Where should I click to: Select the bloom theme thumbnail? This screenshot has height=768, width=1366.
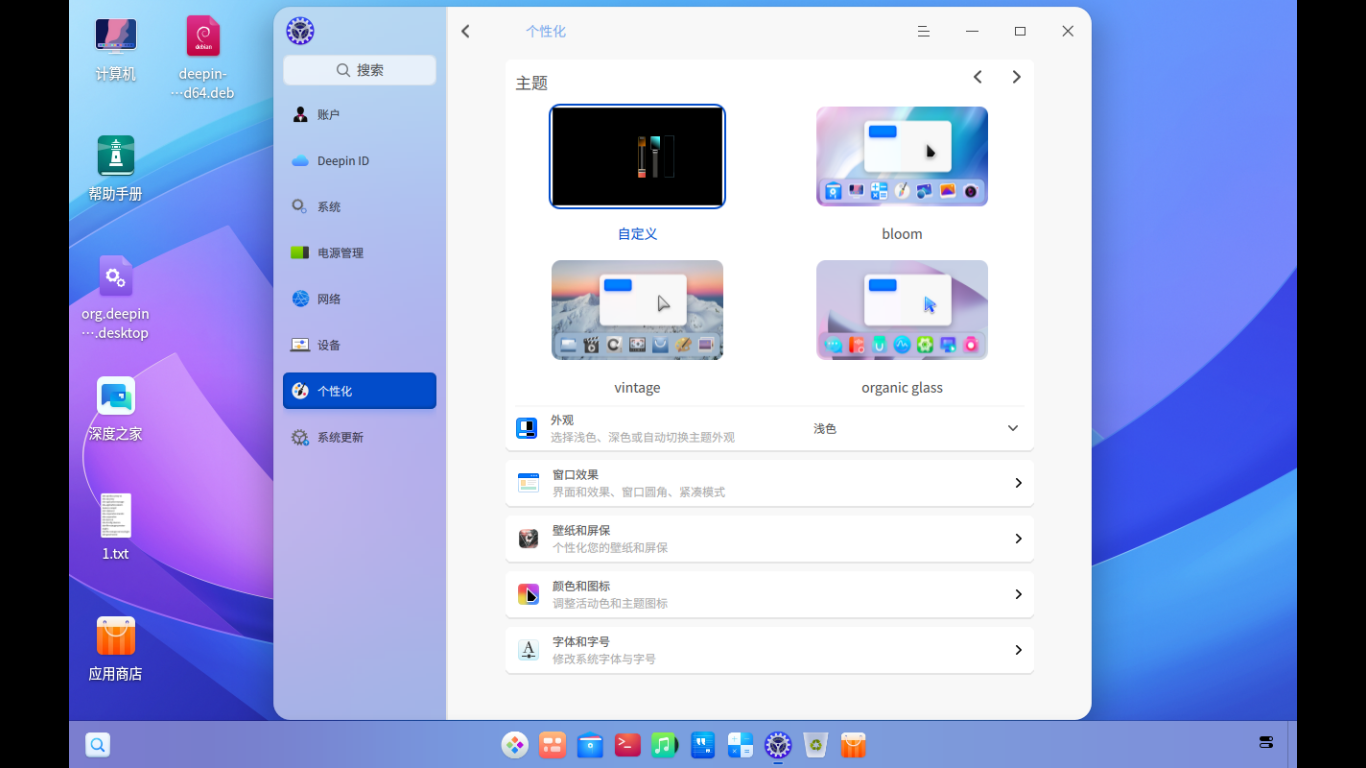point(902,156)
